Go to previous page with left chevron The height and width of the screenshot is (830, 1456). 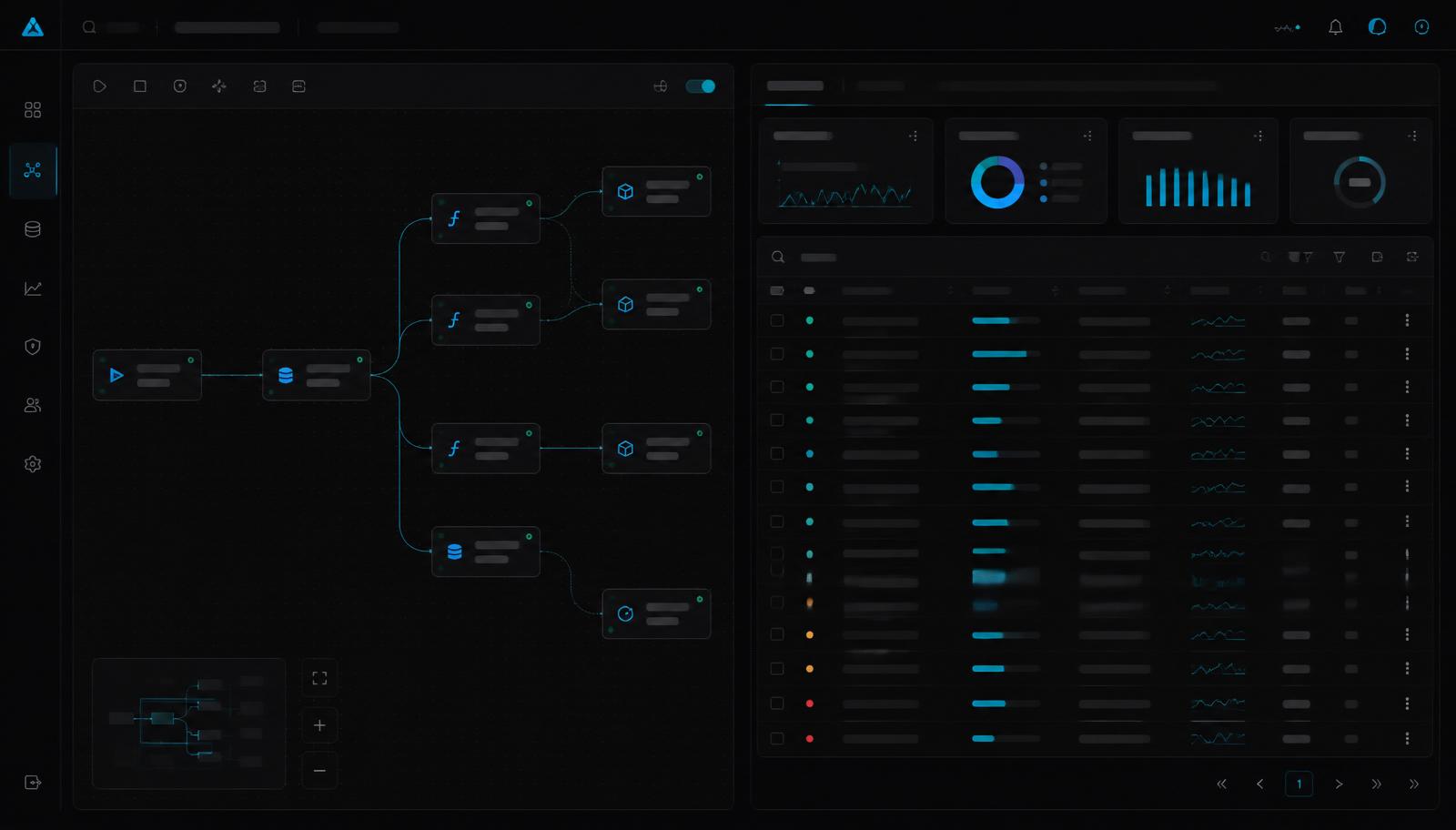coord(1259,784)
